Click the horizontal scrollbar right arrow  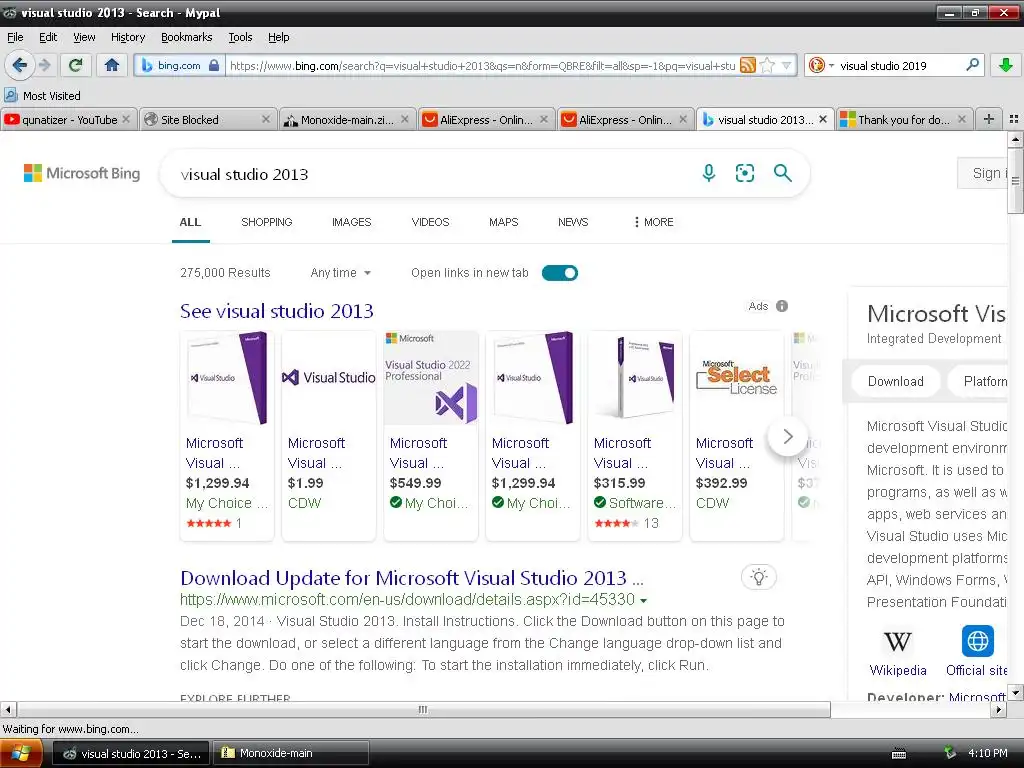(x=999, y=709)
